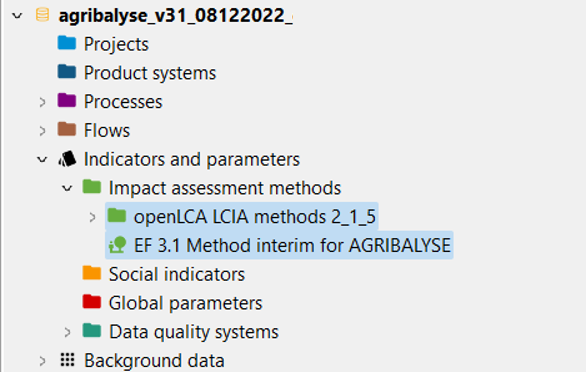Click the Background data grid icon
Screen dimensions: 586x372
pyautogui.click(x=68, y=360)
